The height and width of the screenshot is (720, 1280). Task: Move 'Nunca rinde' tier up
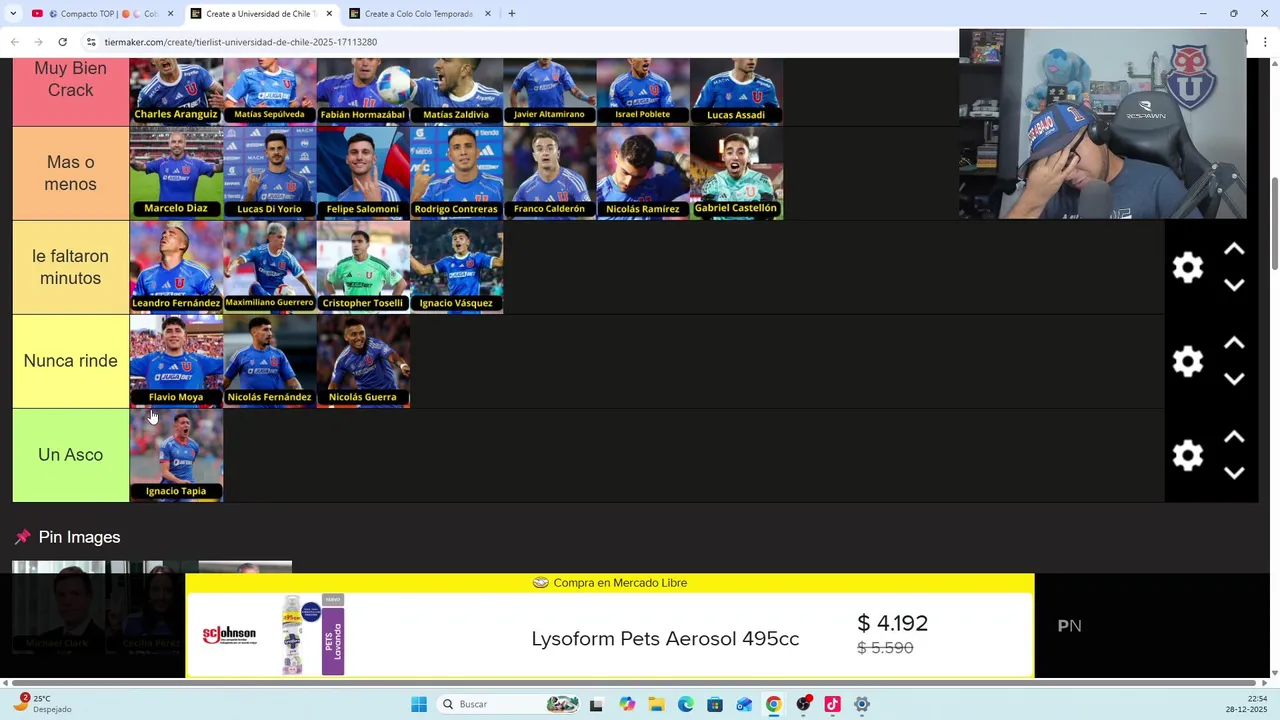(x=1234, y=343)
